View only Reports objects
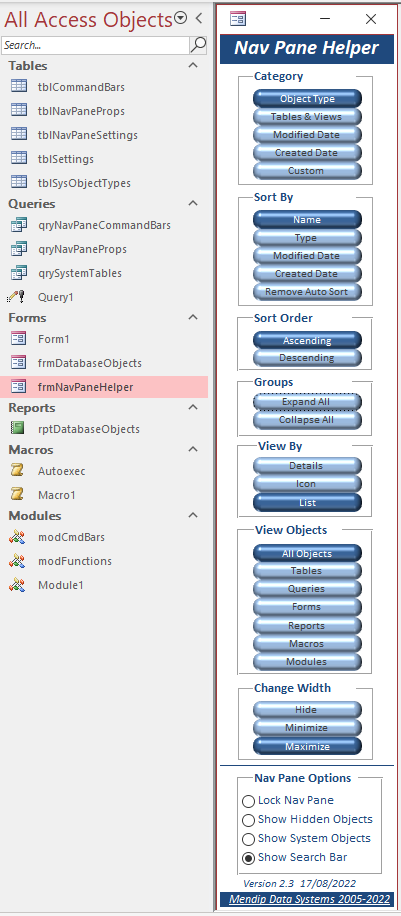Viewport: 401px width, 916px height. coord(307,625)
